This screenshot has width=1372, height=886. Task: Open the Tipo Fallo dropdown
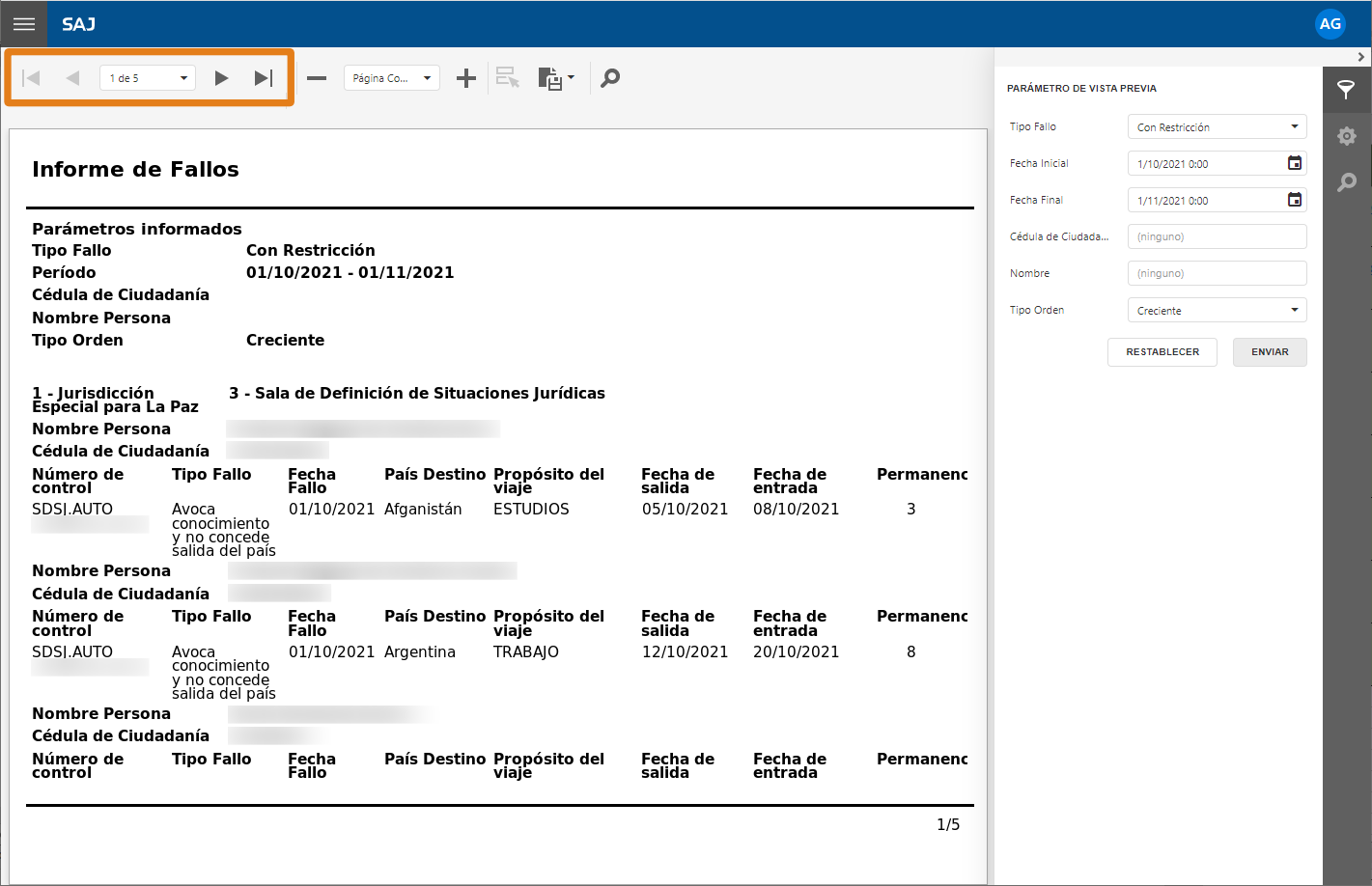pyautogui.click(x=1217, y=126)
